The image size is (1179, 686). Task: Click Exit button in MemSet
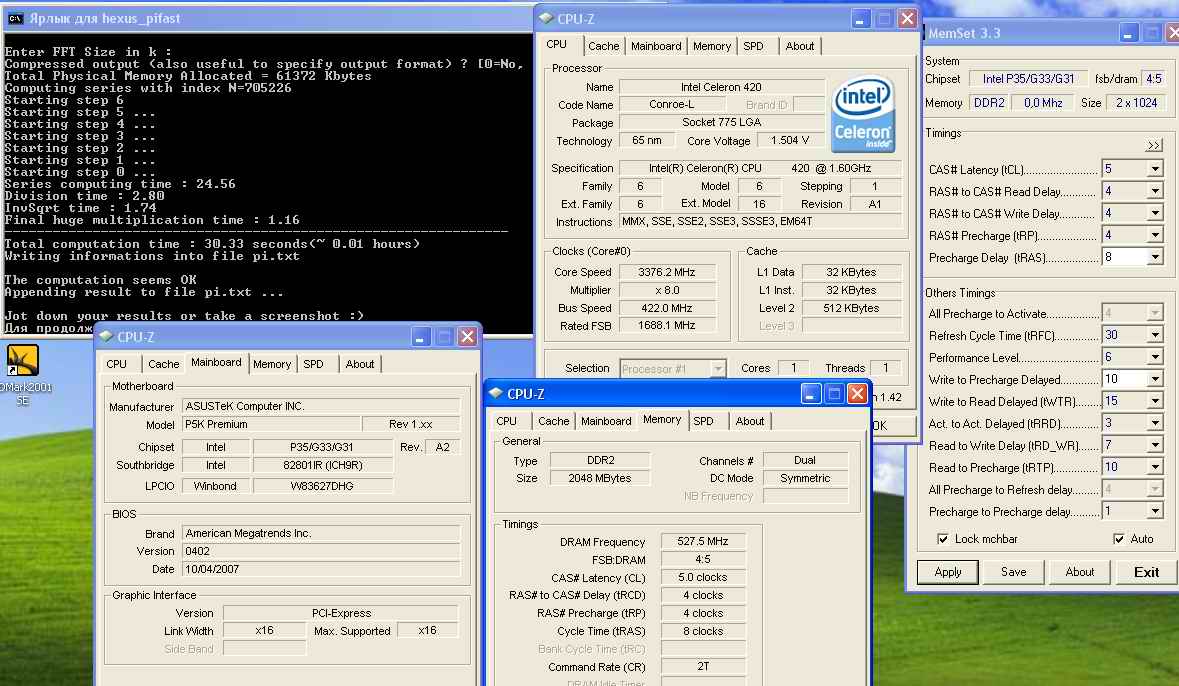(1146, 572)
